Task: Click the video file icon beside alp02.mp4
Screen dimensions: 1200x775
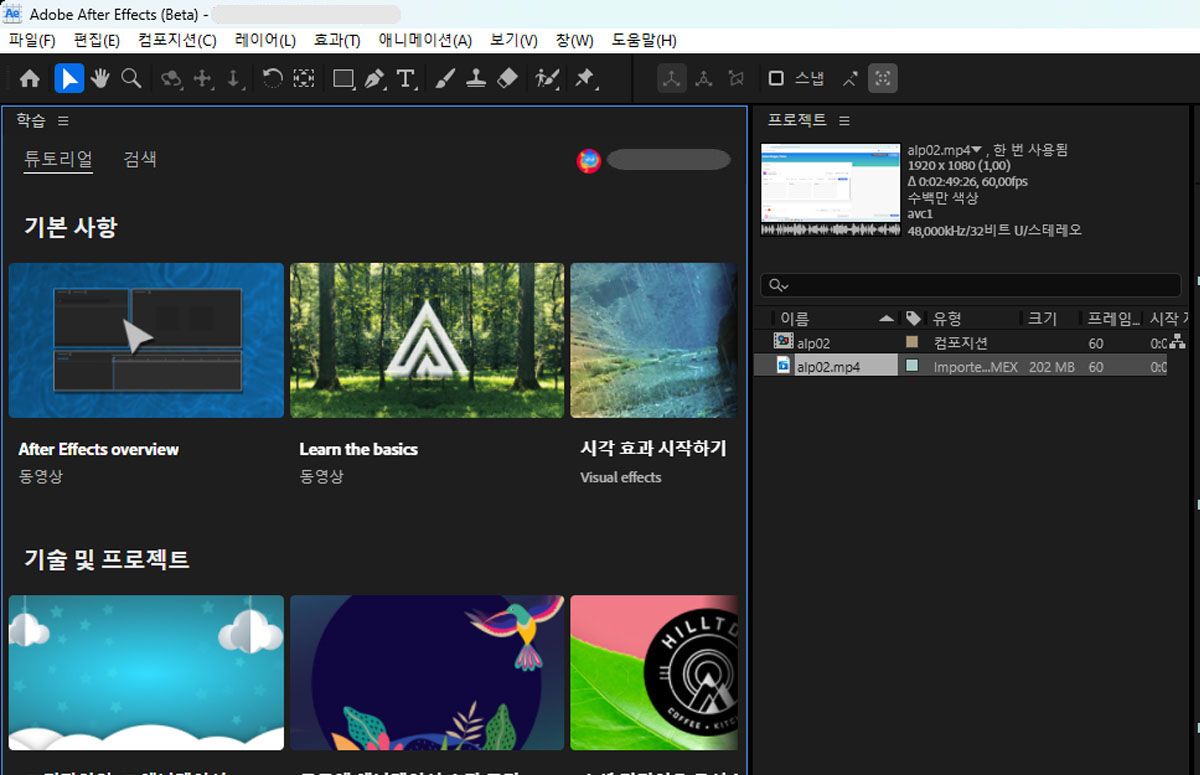Action: (x=784, y=366)
